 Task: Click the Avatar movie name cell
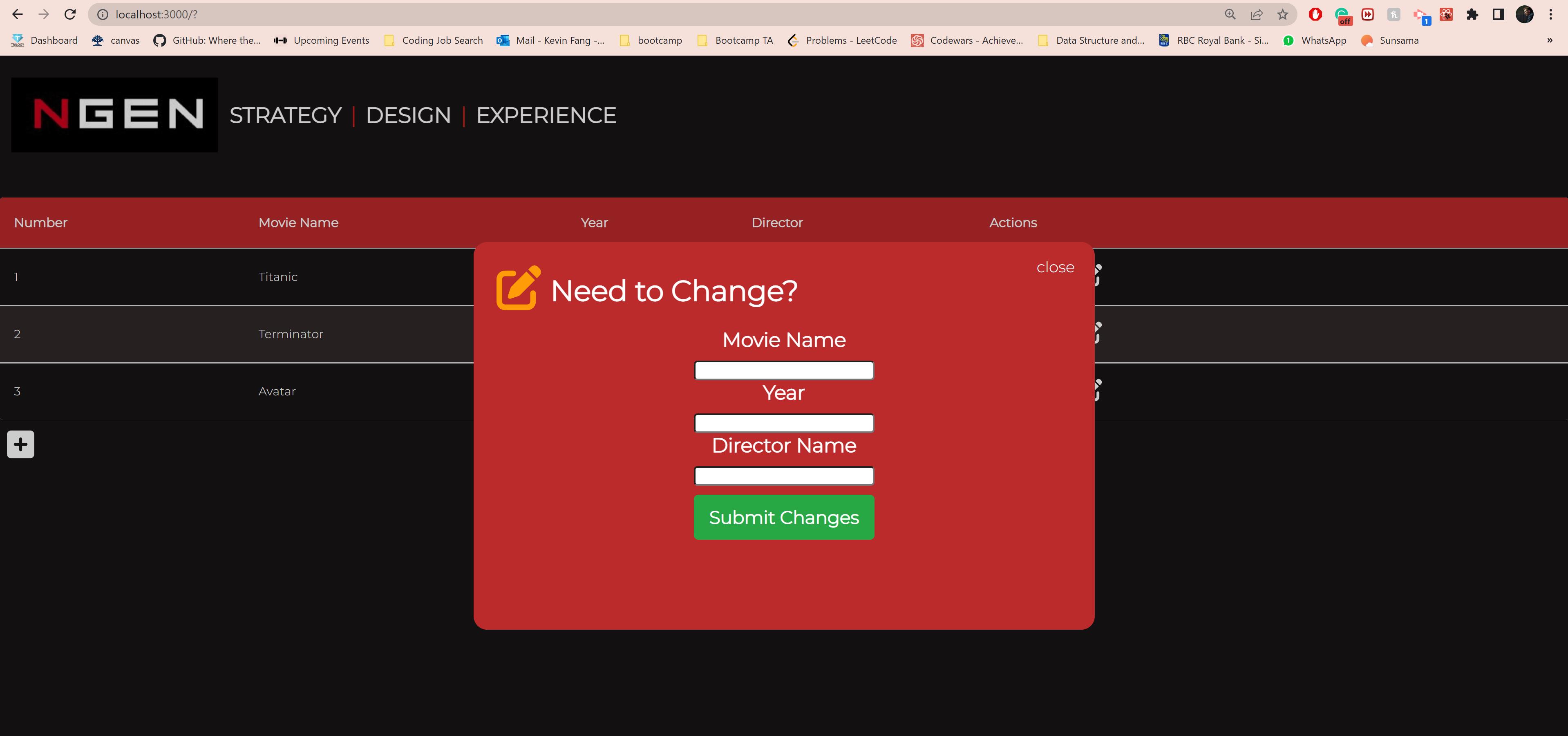[x=277, y=391]
